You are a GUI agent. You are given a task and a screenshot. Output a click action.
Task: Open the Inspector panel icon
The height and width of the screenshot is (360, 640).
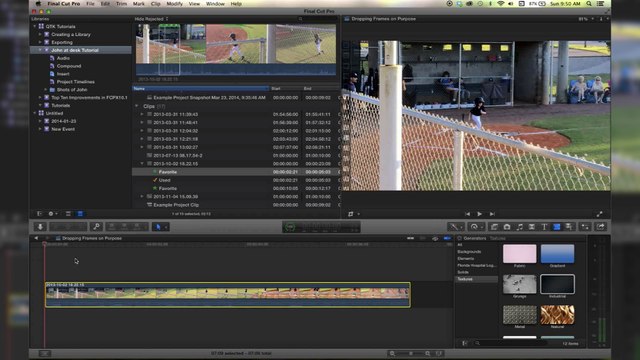click(x=585, y=227)
